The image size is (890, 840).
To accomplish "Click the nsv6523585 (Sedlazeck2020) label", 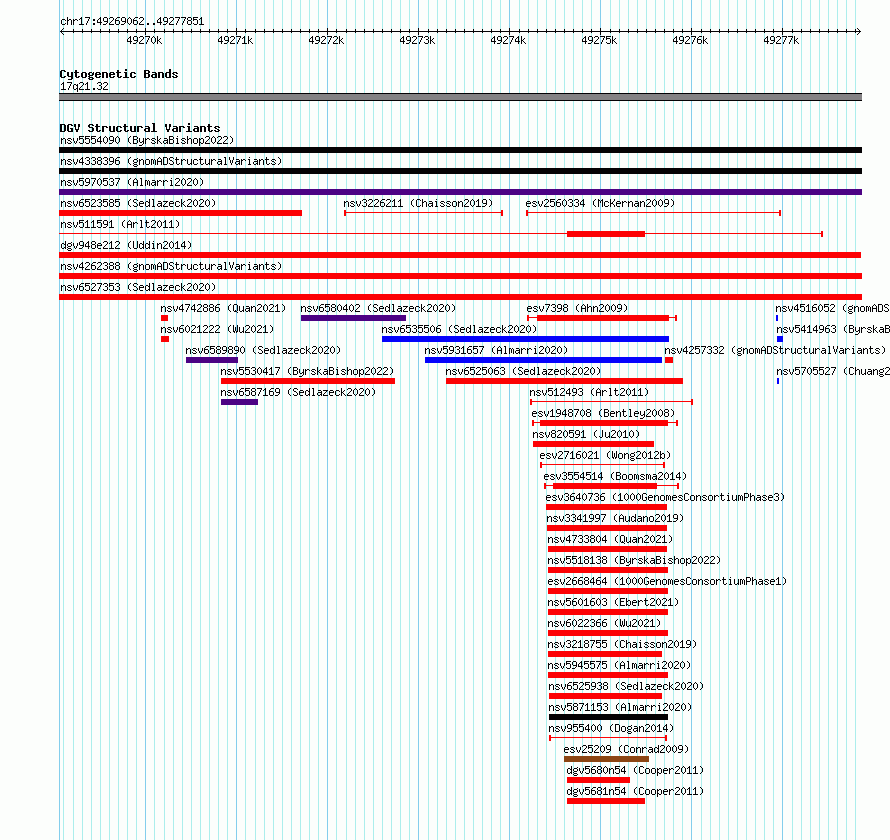I will coord(138,203).
